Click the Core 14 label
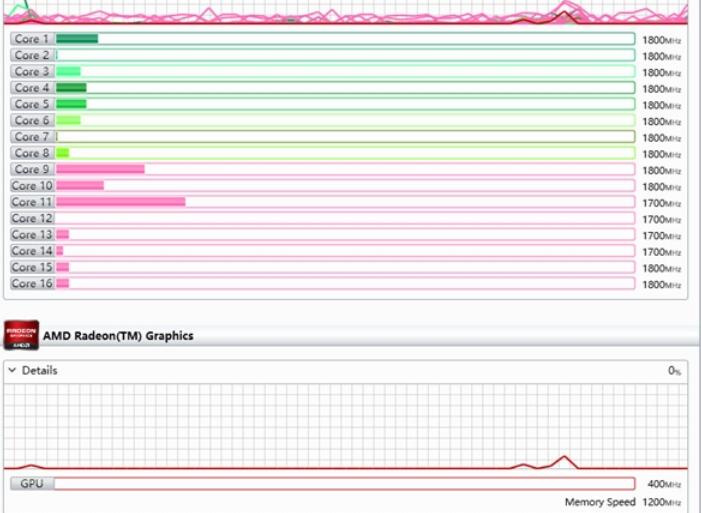This screenshot has height=513, width=701. pos(32,251)
